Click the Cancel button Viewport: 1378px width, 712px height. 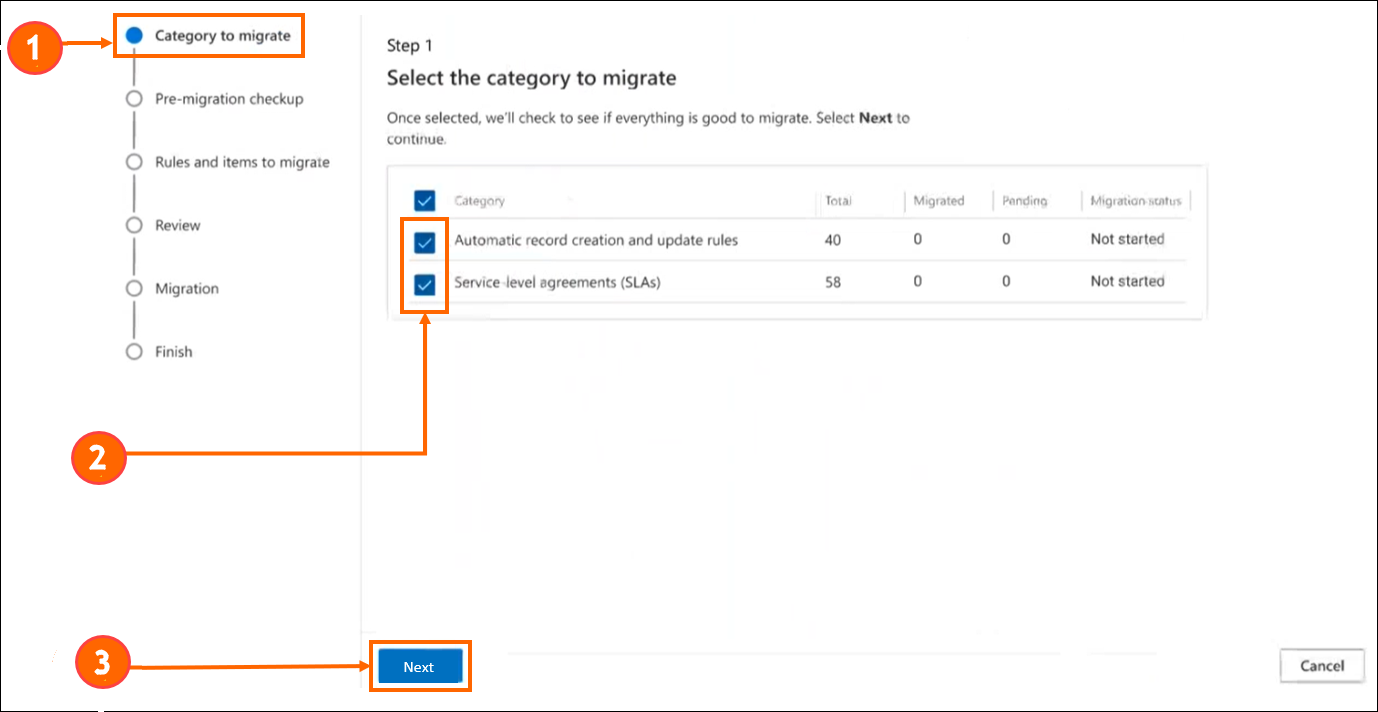pyautogui.click(x=1322, y=666)
